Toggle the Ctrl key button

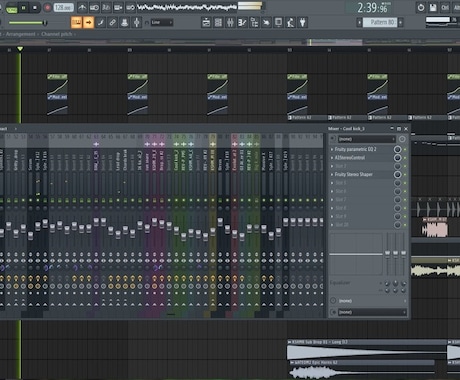coord(445,7)
